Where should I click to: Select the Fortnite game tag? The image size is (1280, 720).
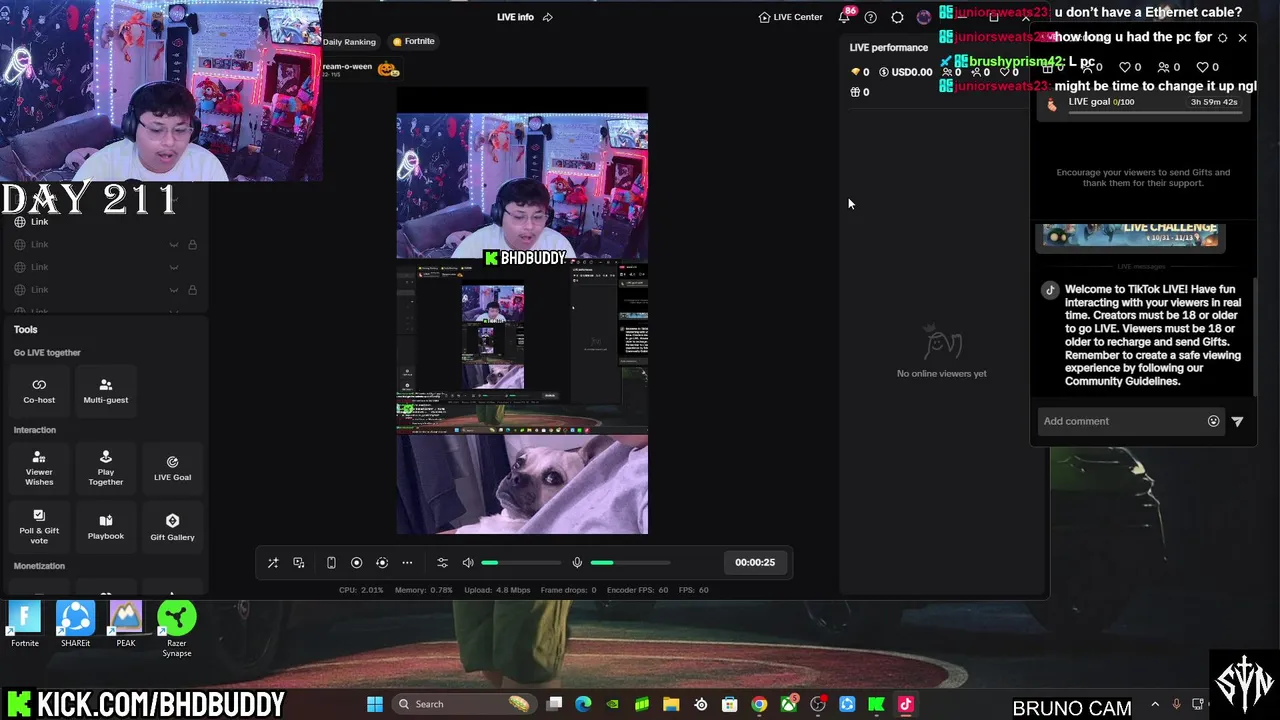point(413,42)
